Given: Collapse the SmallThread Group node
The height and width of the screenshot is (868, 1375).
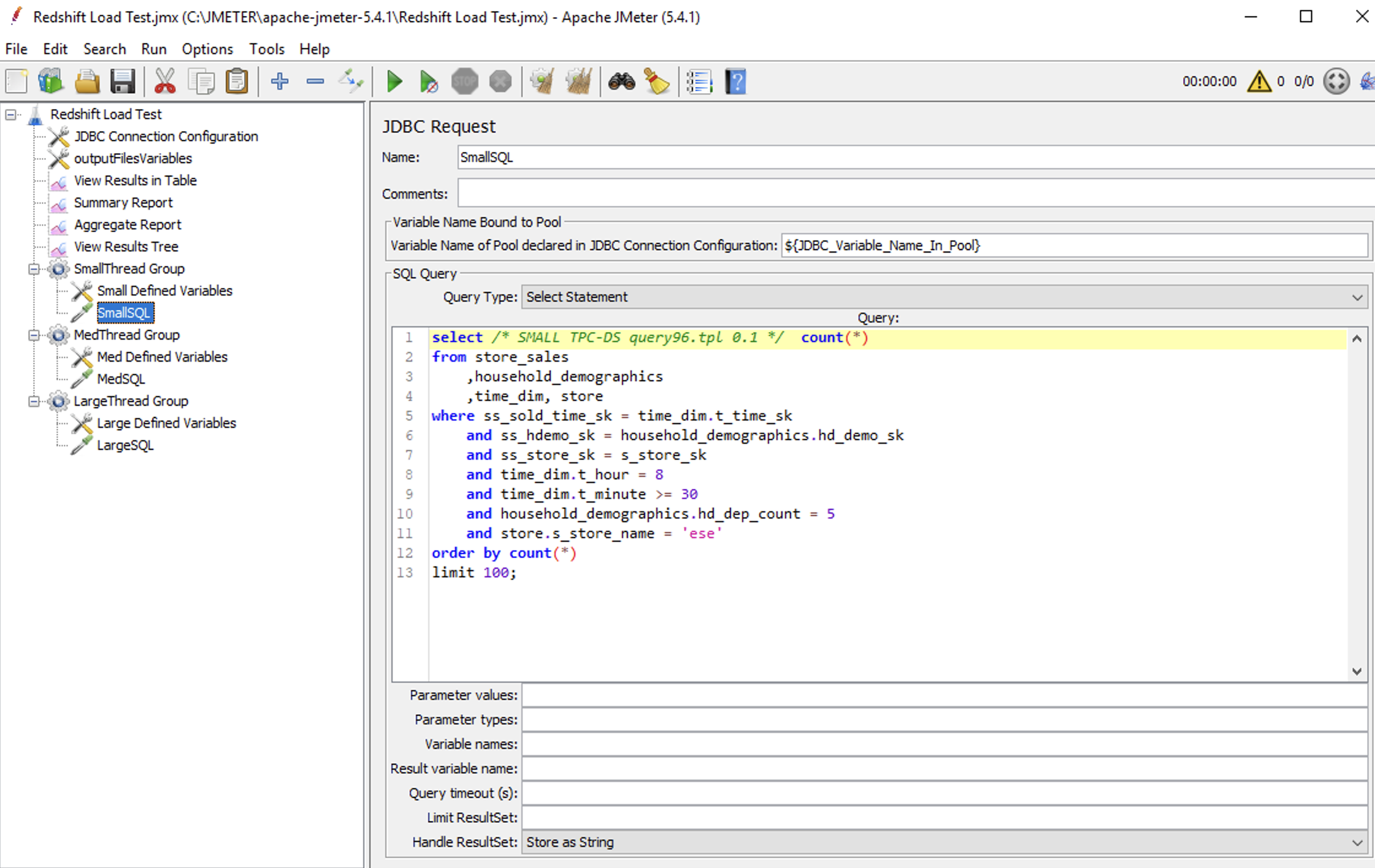Looking at the screenshot, I should 34,269.
